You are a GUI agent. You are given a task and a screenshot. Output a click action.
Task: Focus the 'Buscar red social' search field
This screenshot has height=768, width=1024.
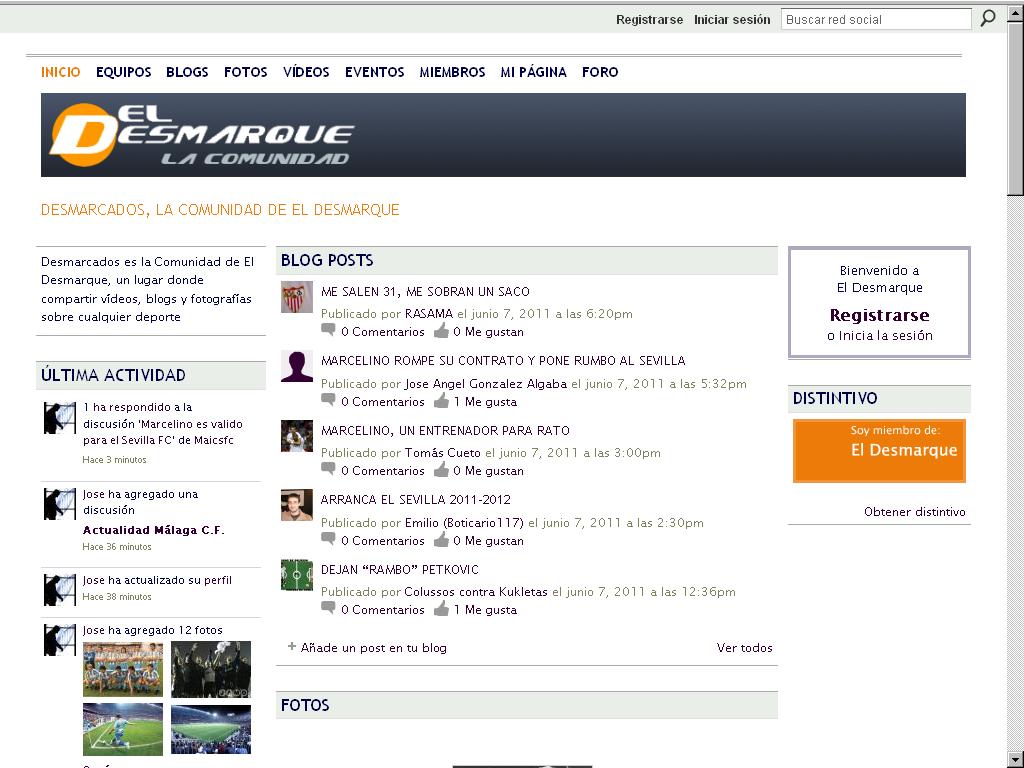876,20
